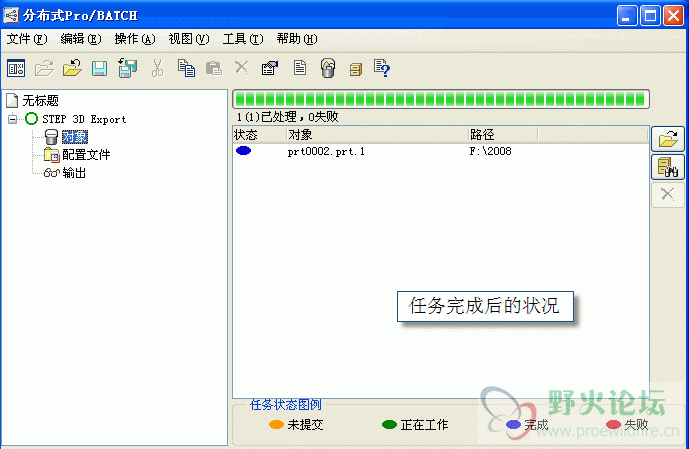689x449 pixels.
Task: Click the search objects binoculars button
Action: click(x=667, y=167)
